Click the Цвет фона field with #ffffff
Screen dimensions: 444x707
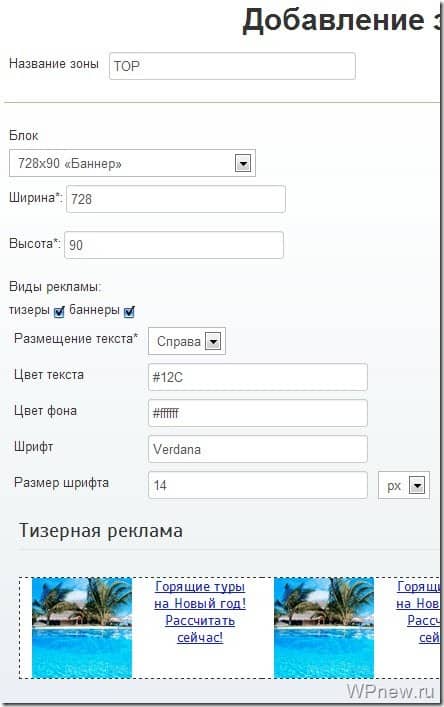257,413
